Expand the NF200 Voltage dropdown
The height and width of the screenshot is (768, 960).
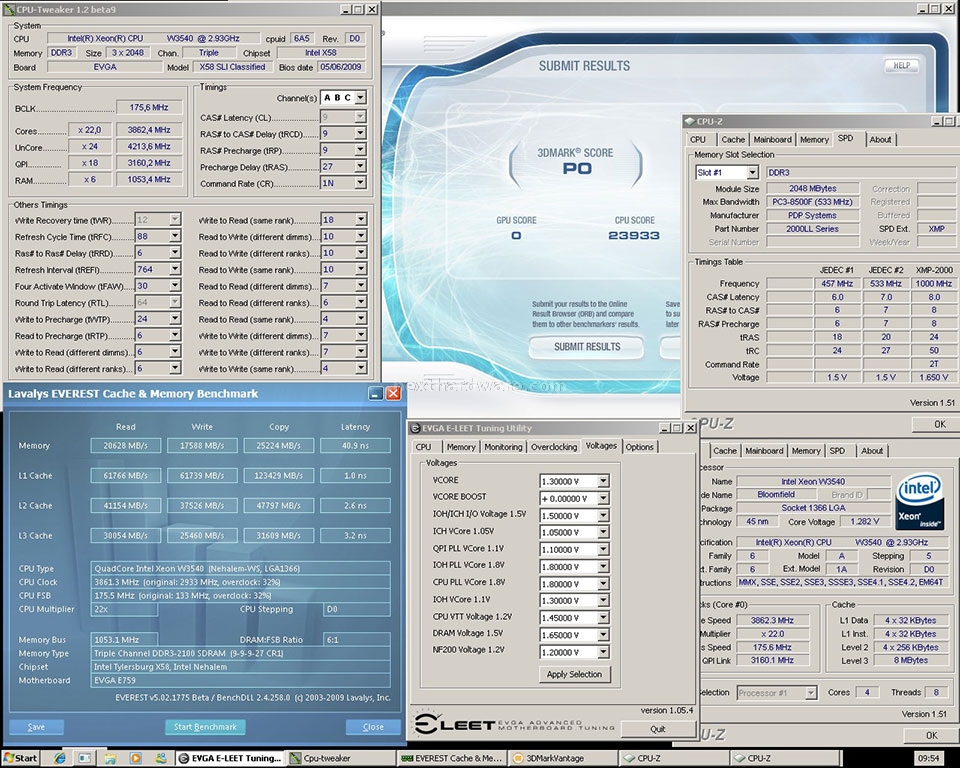(x=603, y=652)
